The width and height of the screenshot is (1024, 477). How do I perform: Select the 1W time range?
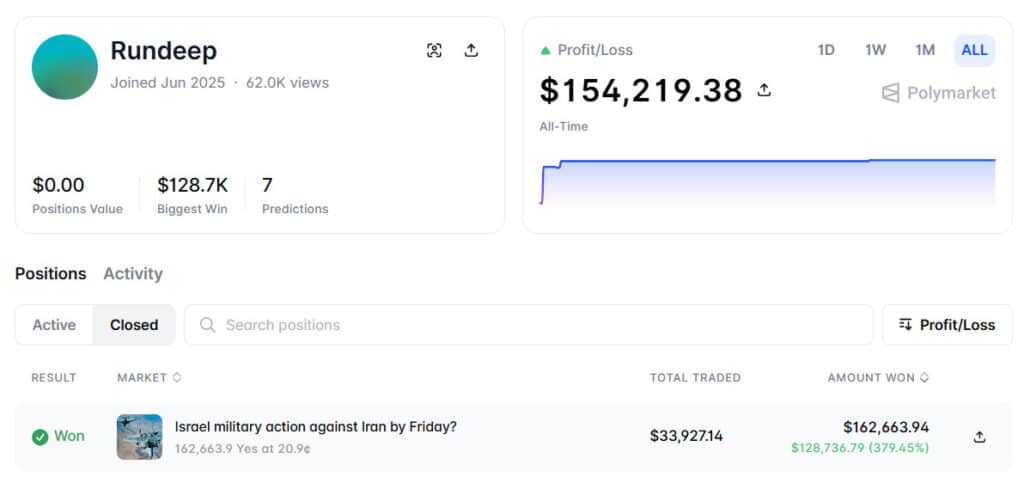pyautogui.click(x=875, y=50)
